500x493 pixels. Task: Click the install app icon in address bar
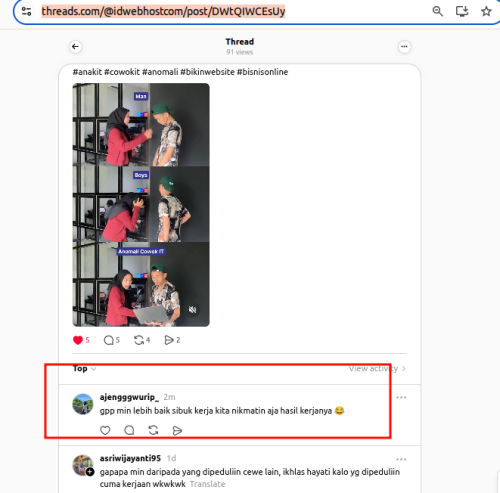pos(462,11)
